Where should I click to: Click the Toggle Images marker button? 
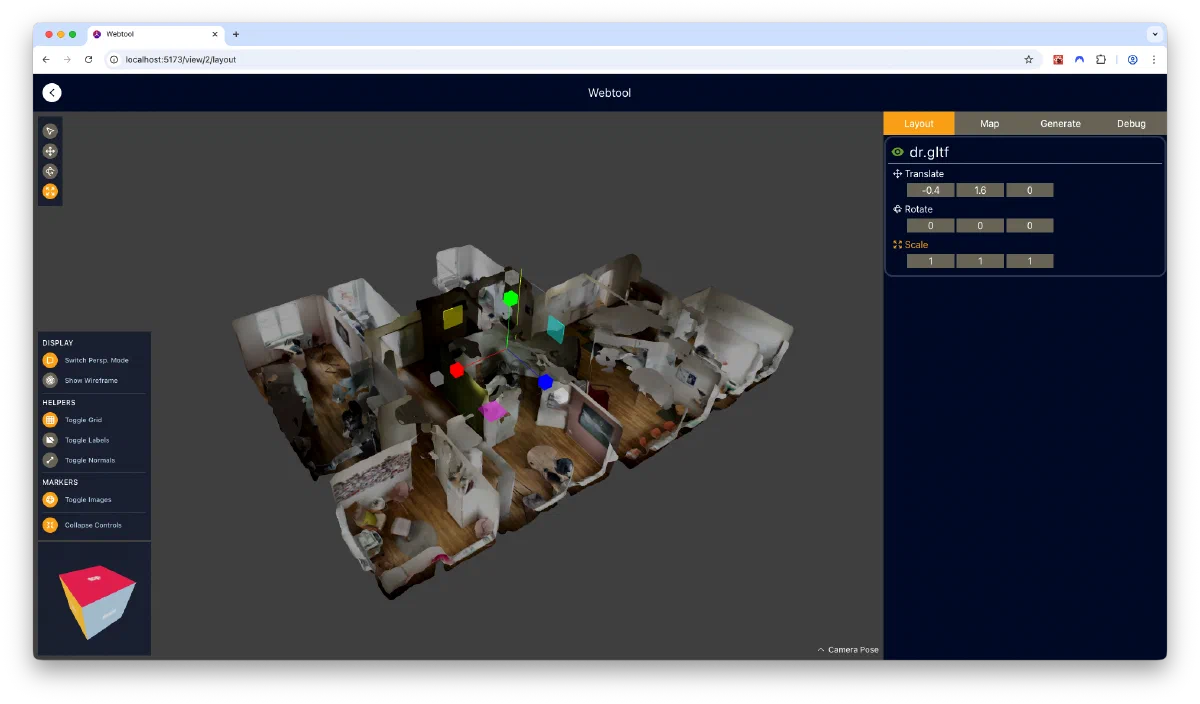50,499
